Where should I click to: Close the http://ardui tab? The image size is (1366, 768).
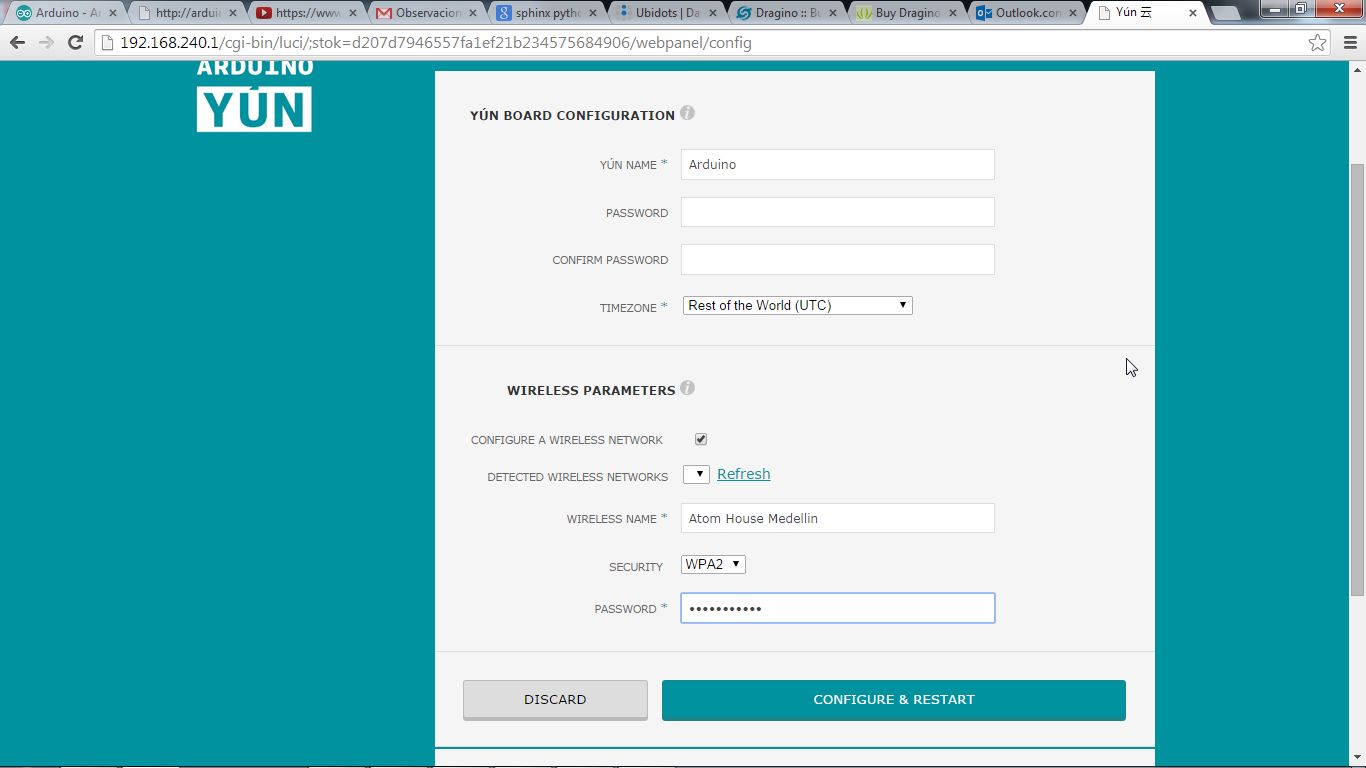[233, 13]
